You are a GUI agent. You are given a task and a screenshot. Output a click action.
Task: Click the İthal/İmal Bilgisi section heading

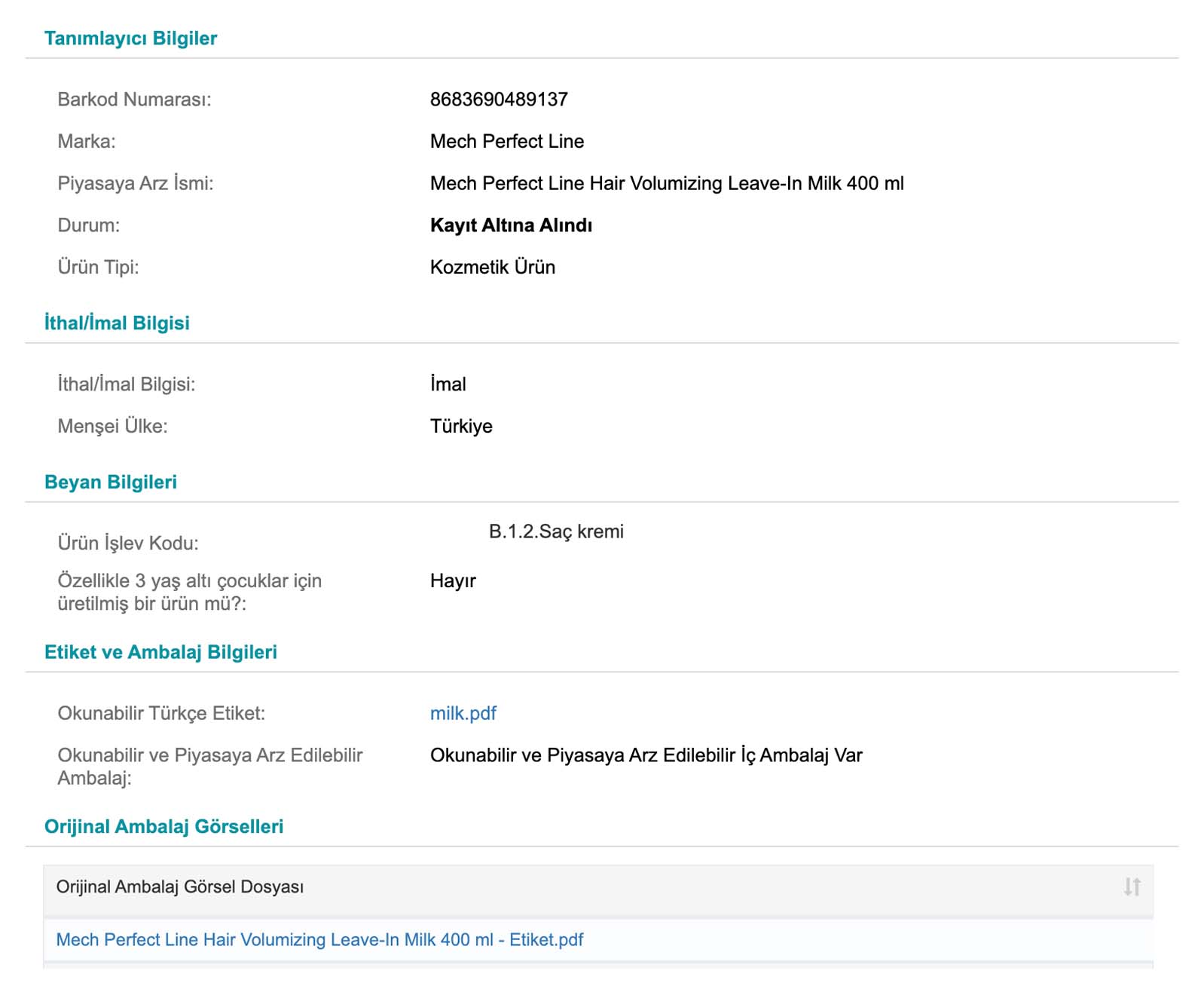click(117, 323)
